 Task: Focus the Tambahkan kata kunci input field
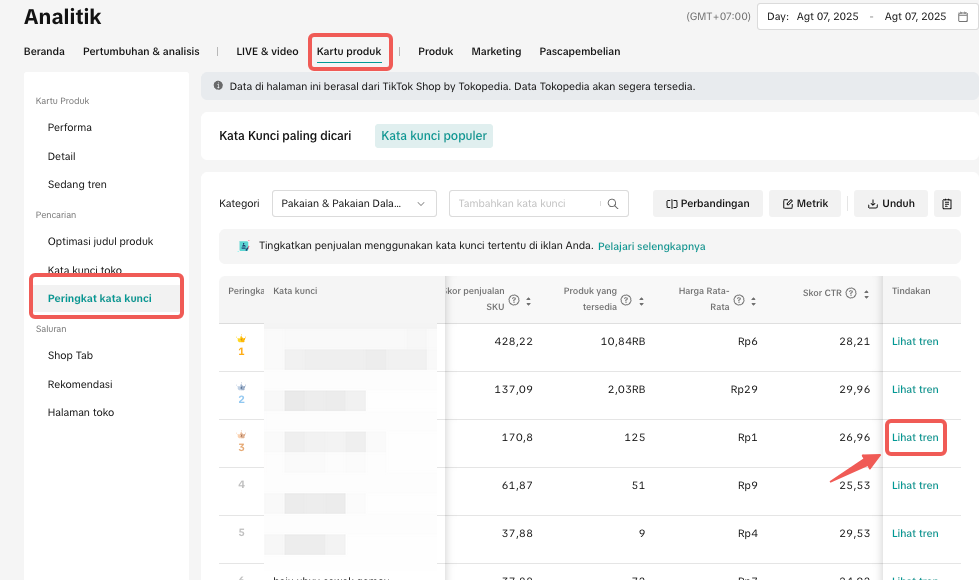[x=525, y=204]
